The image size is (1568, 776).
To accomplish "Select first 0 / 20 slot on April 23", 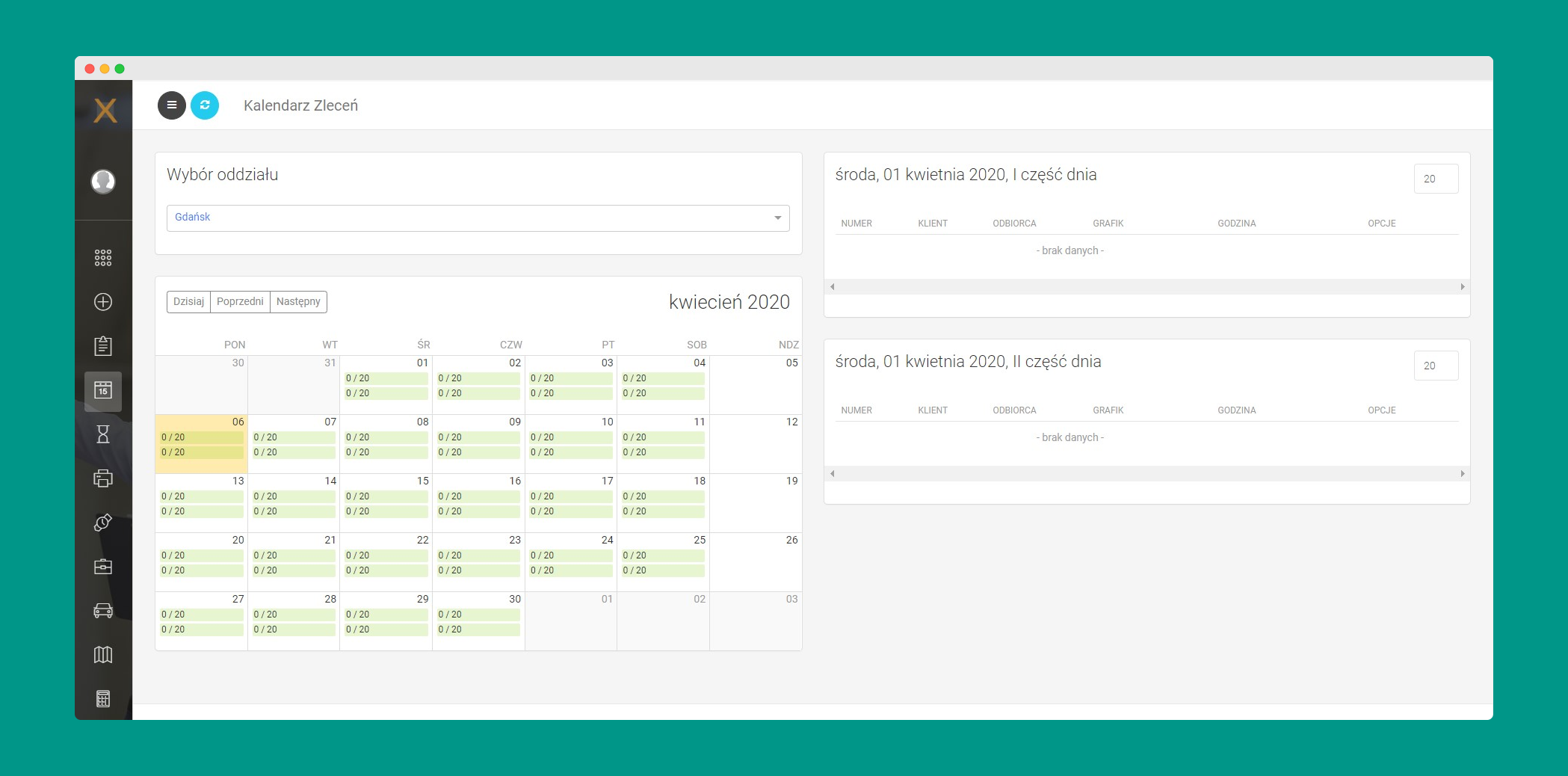I will click(478, 555).
